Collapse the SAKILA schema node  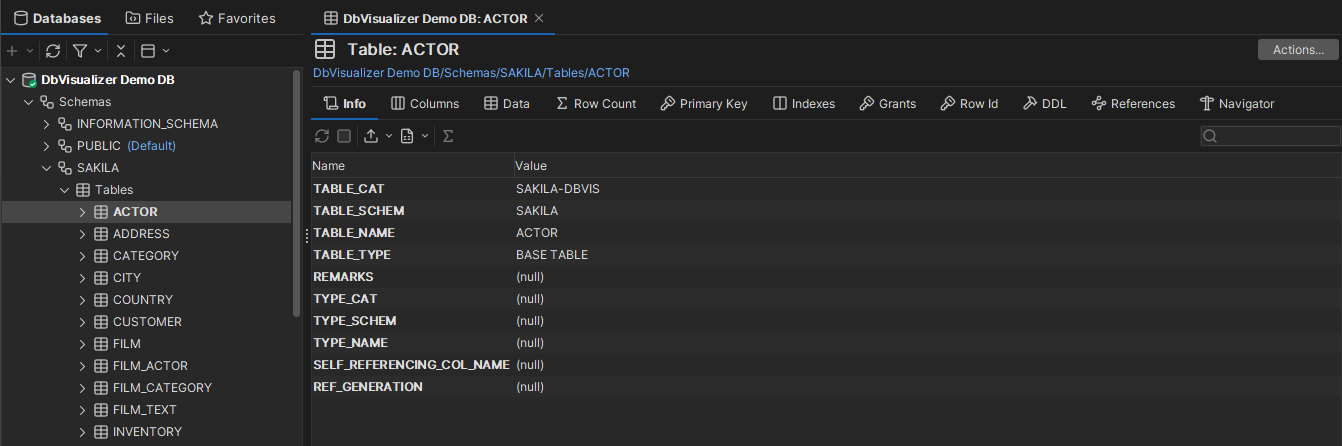point(46,168)
